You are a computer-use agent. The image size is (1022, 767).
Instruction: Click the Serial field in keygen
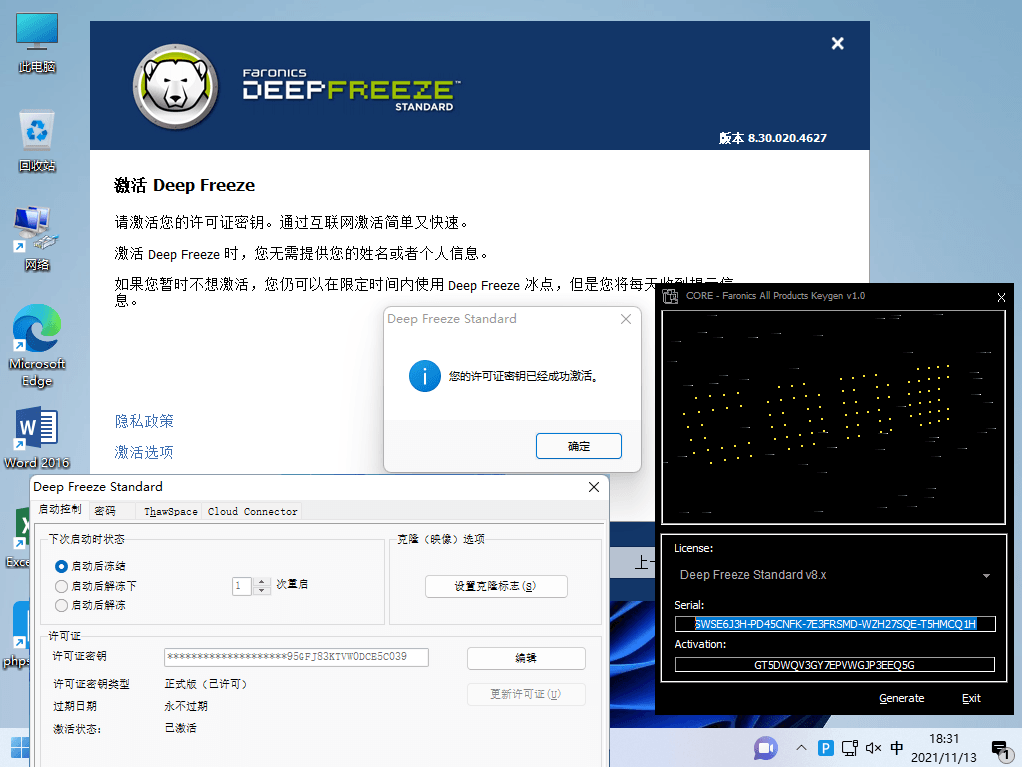pyautogui.click(x=834, y=624)
